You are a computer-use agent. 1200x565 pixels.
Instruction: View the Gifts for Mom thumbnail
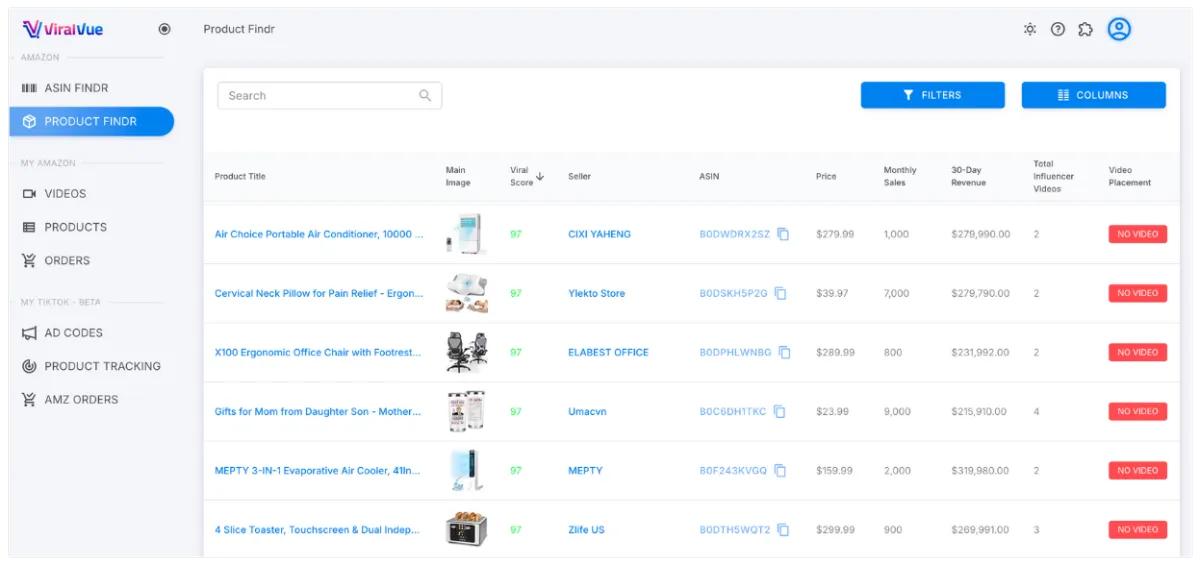click(x=467, y=411)
